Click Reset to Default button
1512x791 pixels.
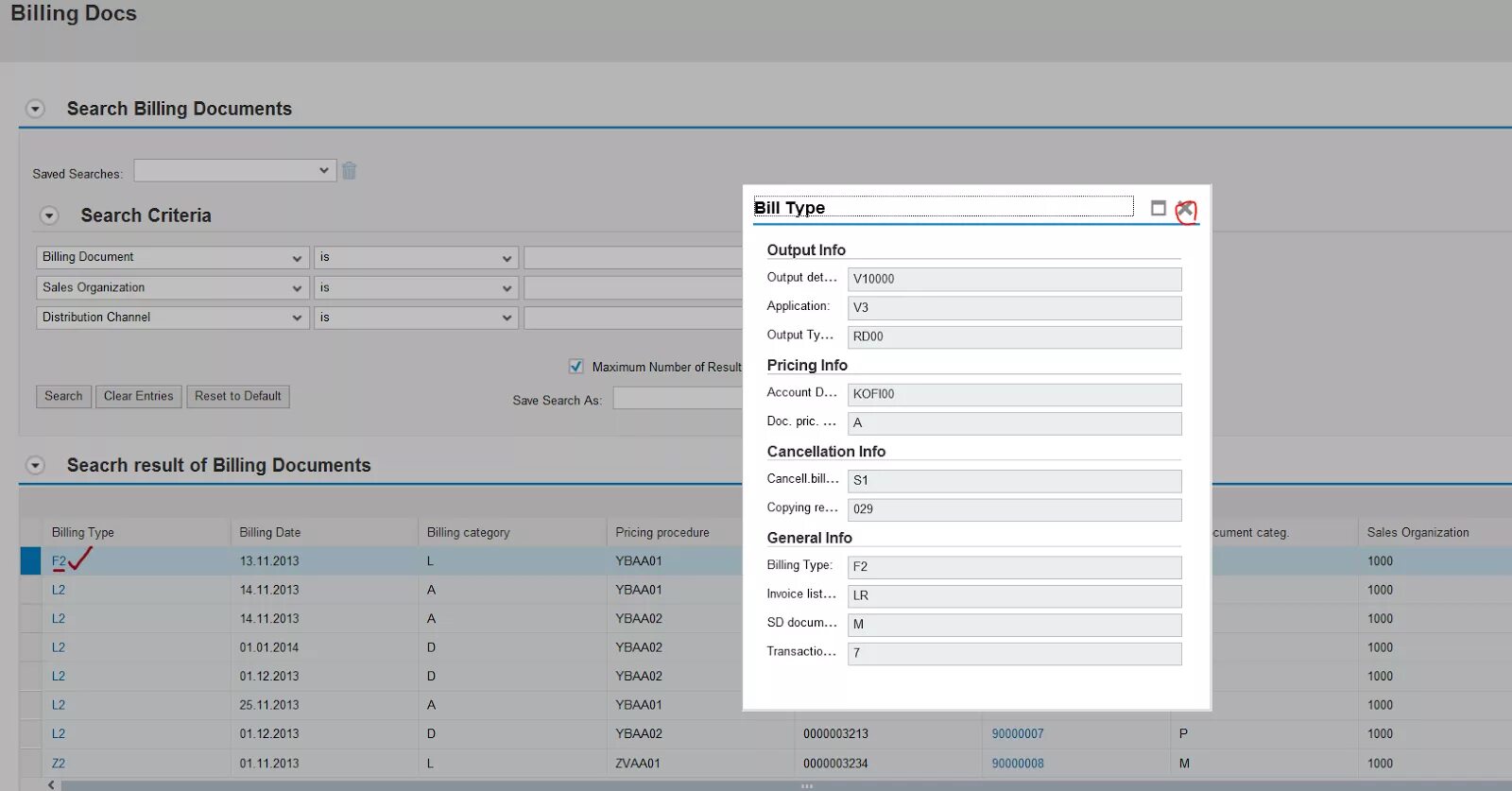(x=238, y=396)
